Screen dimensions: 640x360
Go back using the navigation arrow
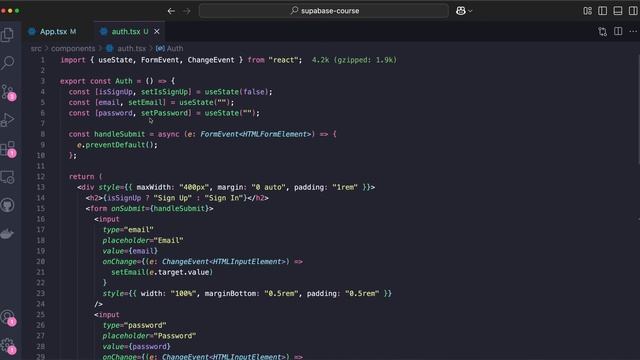click(x=171, y=11)
